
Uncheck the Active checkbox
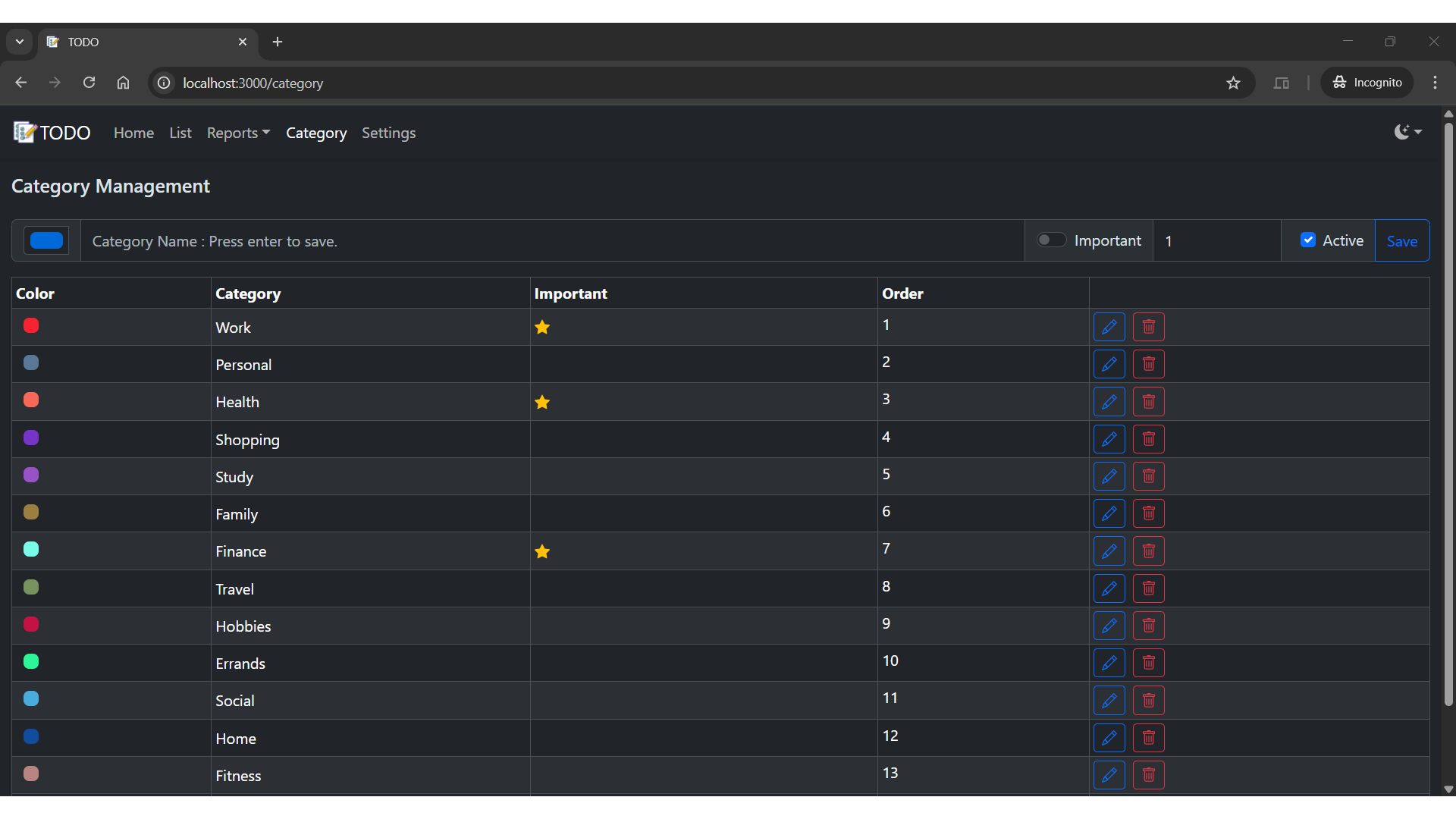pyautogui.click(x=1307, y=240)
